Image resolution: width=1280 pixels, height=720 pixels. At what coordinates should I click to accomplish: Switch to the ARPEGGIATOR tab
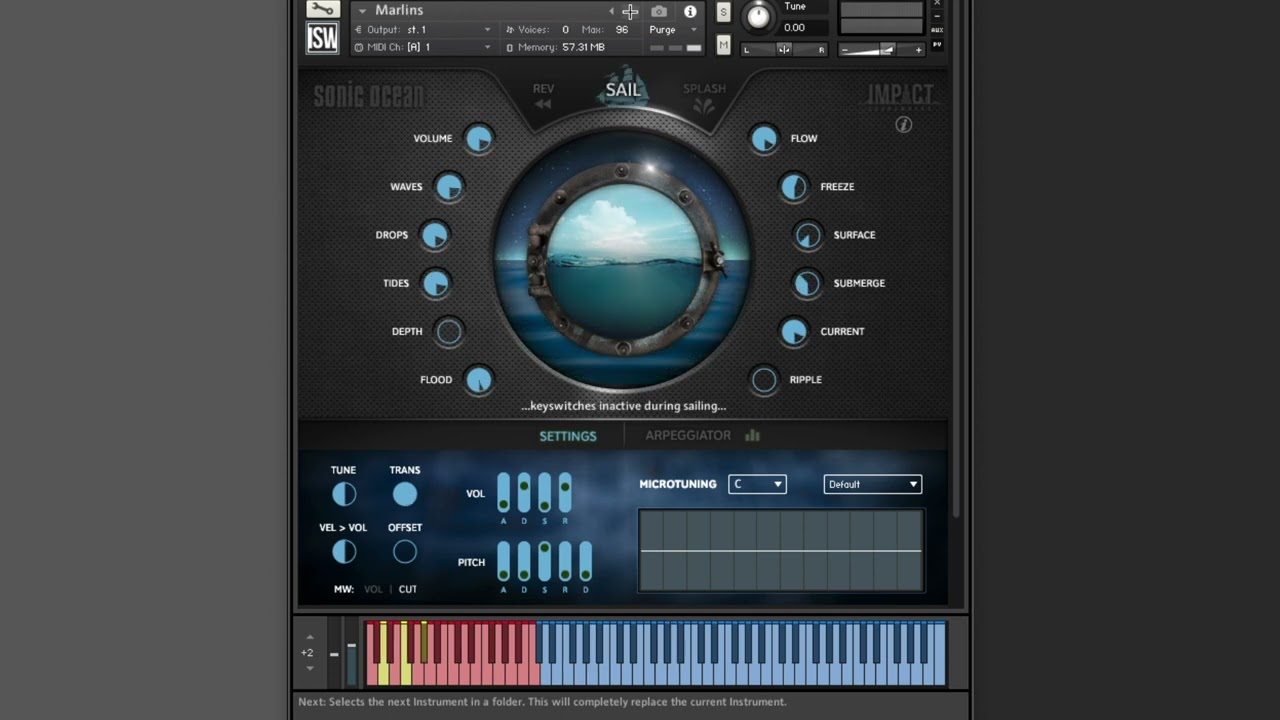tap(688, 435)
